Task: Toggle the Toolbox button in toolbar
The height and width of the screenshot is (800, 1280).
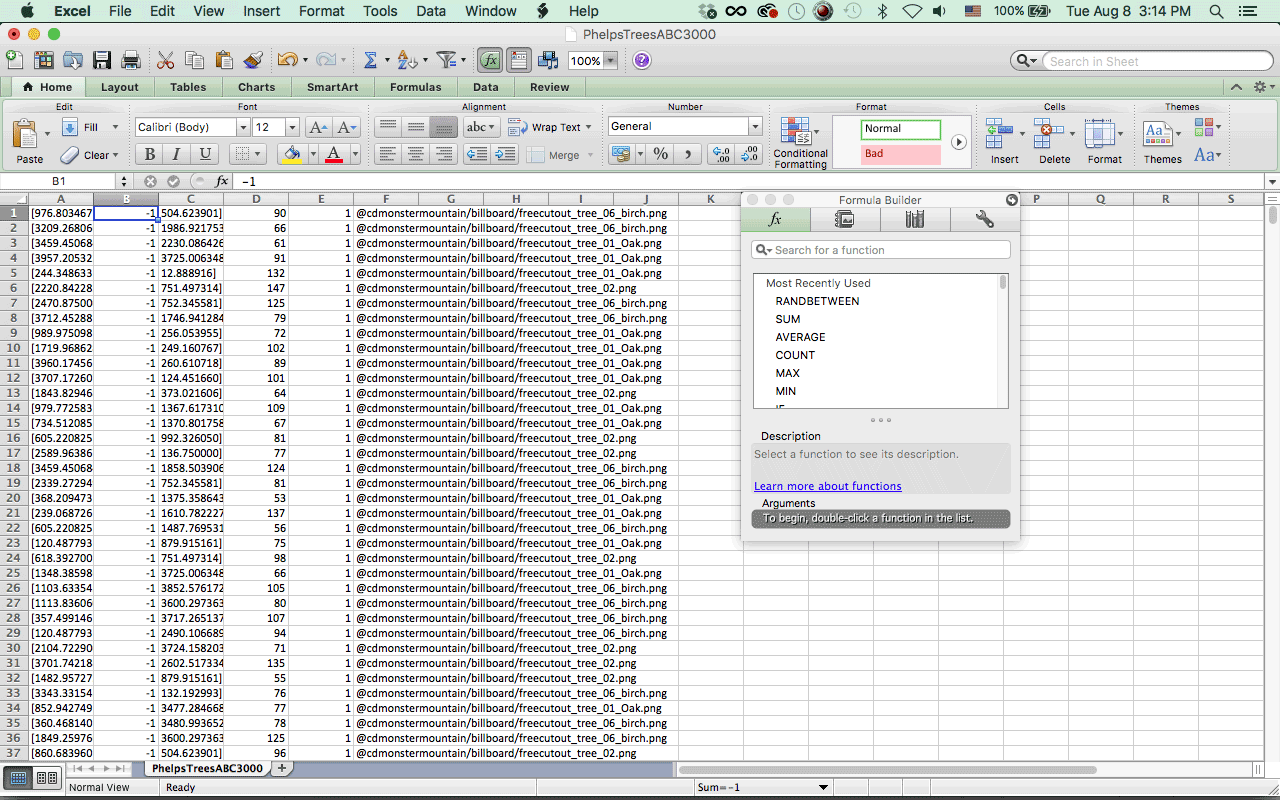Action: click(x=518, y=60)
